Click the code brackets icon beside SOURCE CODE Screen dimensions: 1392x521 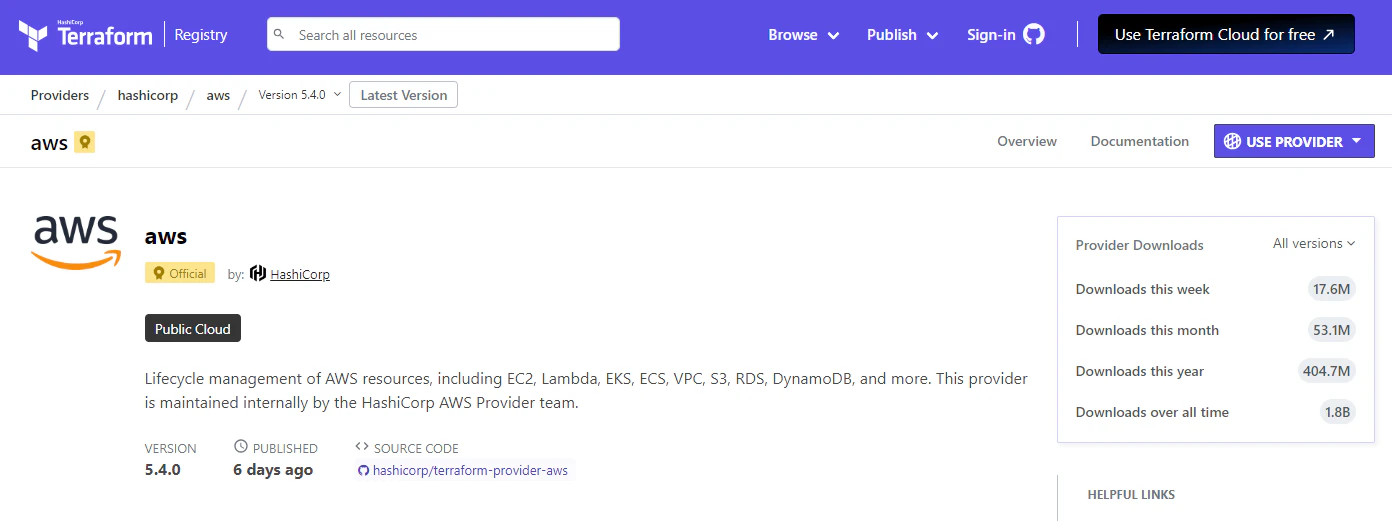pyautogui.click(x=362, y=446)
